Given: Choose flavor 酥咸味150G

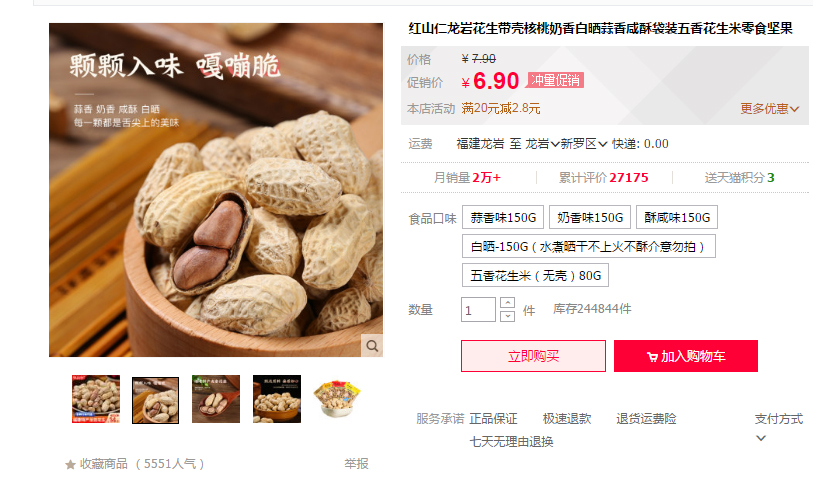Looking at the screenshot, I should [x=677, y=217].
